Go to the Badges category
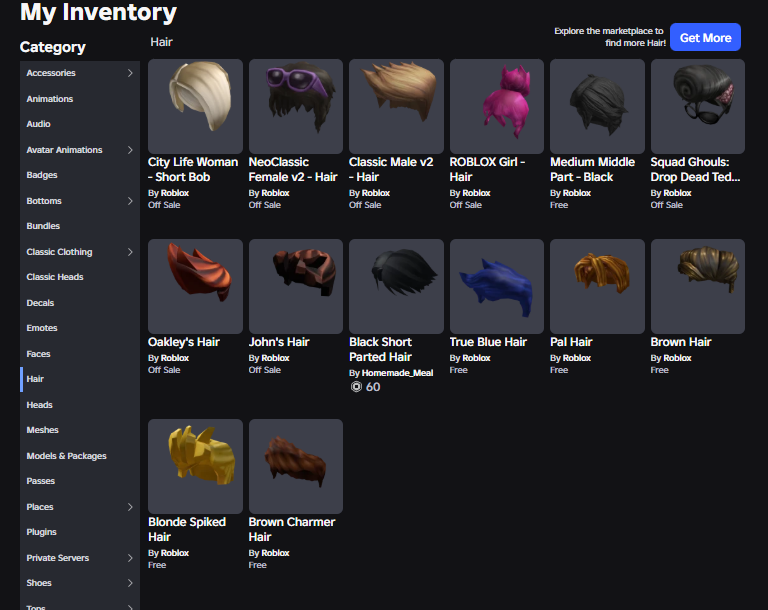 [42, 175]
